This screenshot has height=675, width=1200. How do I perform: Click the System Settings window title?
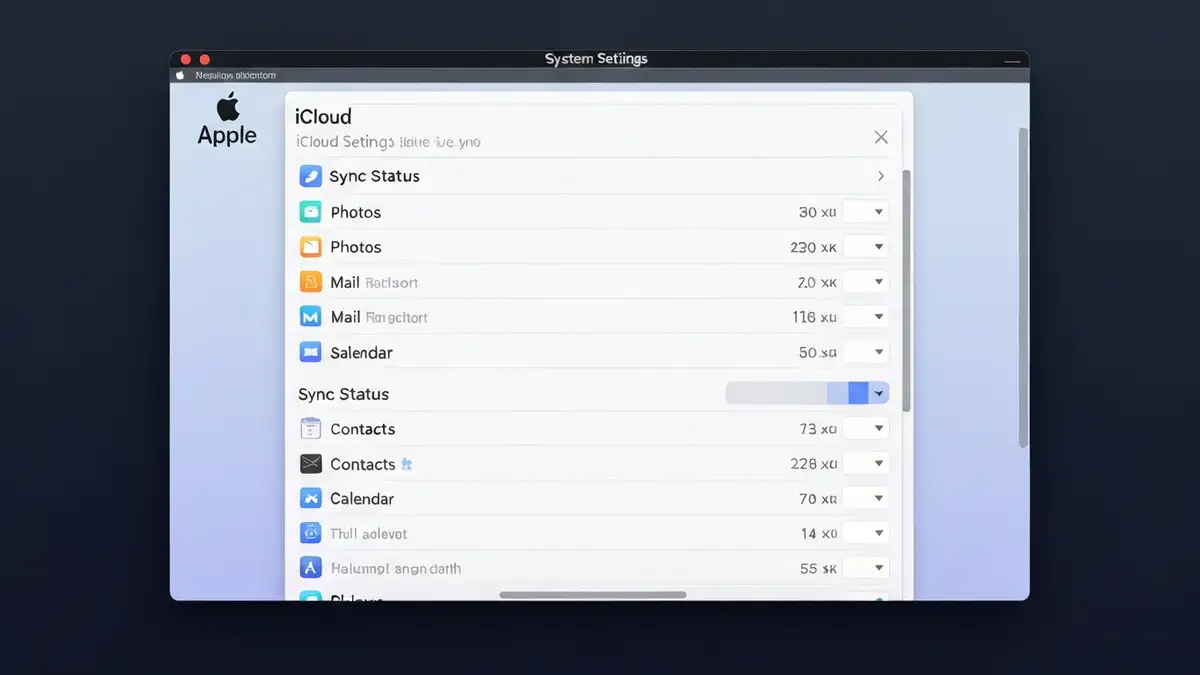point(596,59)
